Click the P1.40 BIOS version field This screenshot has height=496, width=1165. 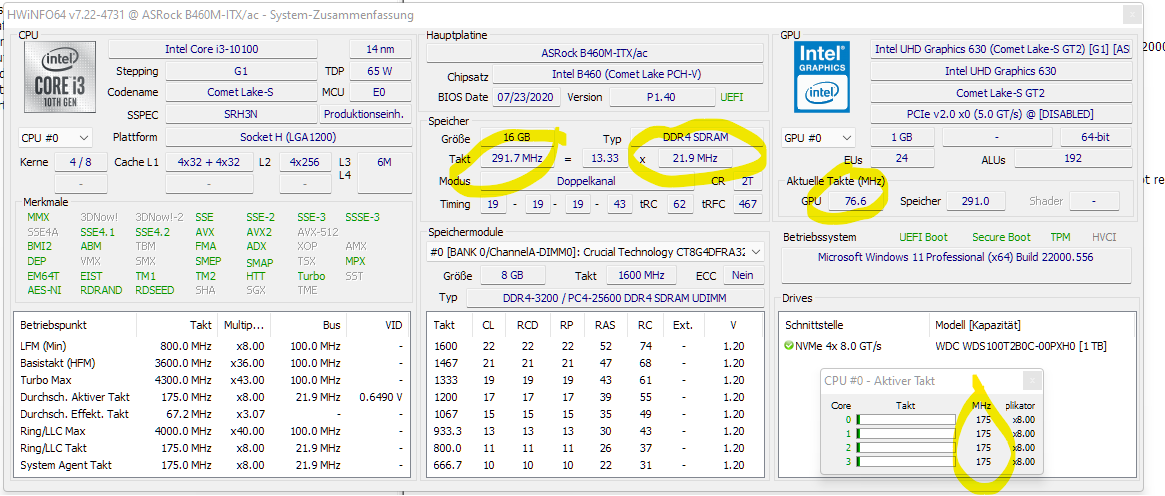tap(661, 97)
